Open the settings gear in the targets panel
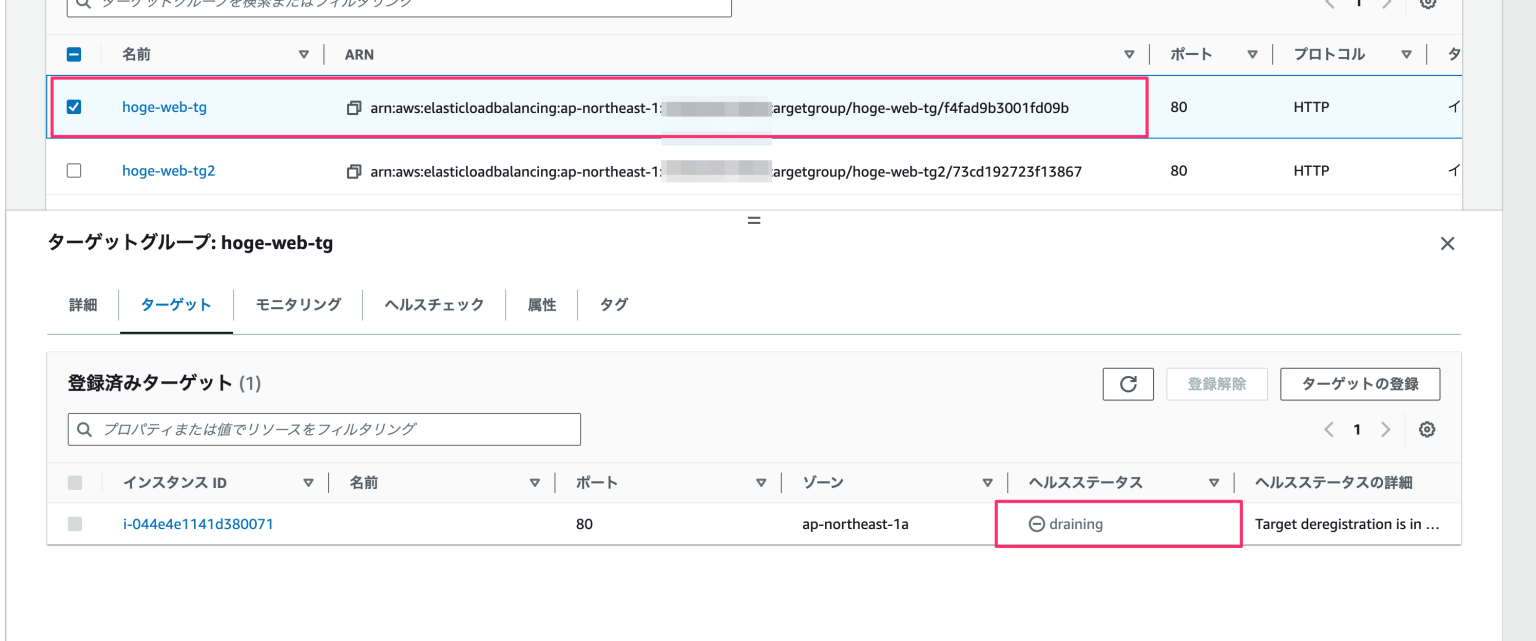1536x641 pixels. pos(1427,428)
